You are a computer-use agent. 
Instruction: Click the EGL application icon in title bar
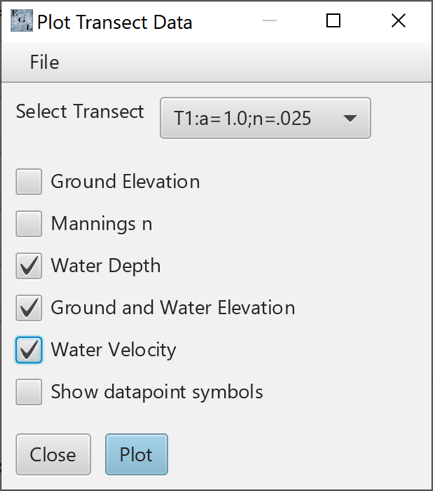tap(22, 21)
